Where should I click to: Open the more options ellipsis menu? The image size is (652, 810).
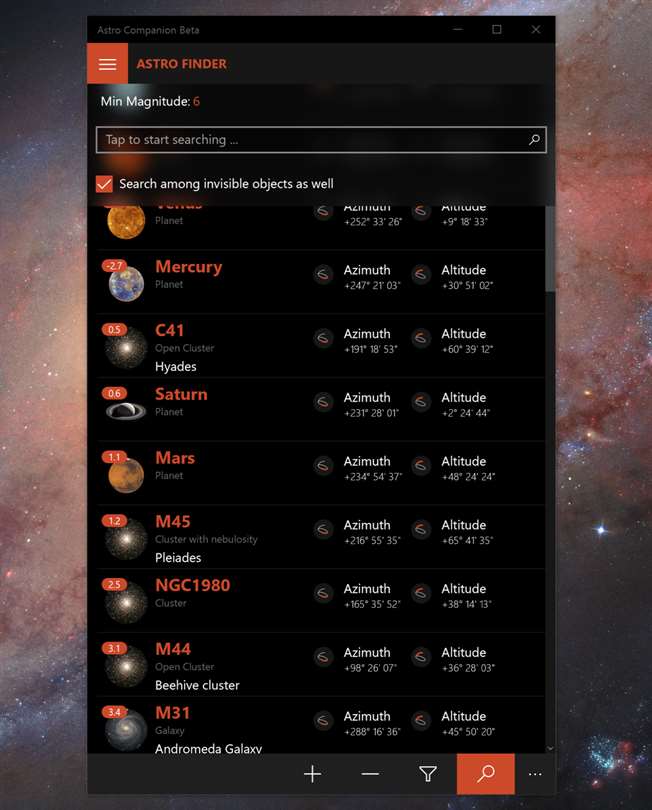pyautogui.click(x=535, y=774)
